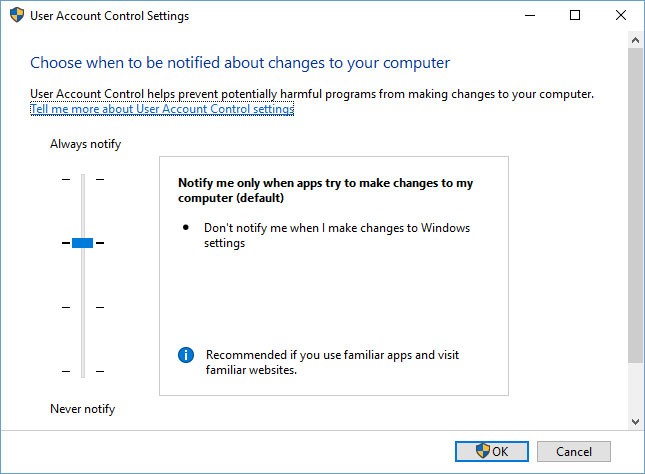Open the Tell me more about UAC link

[162, 109]
